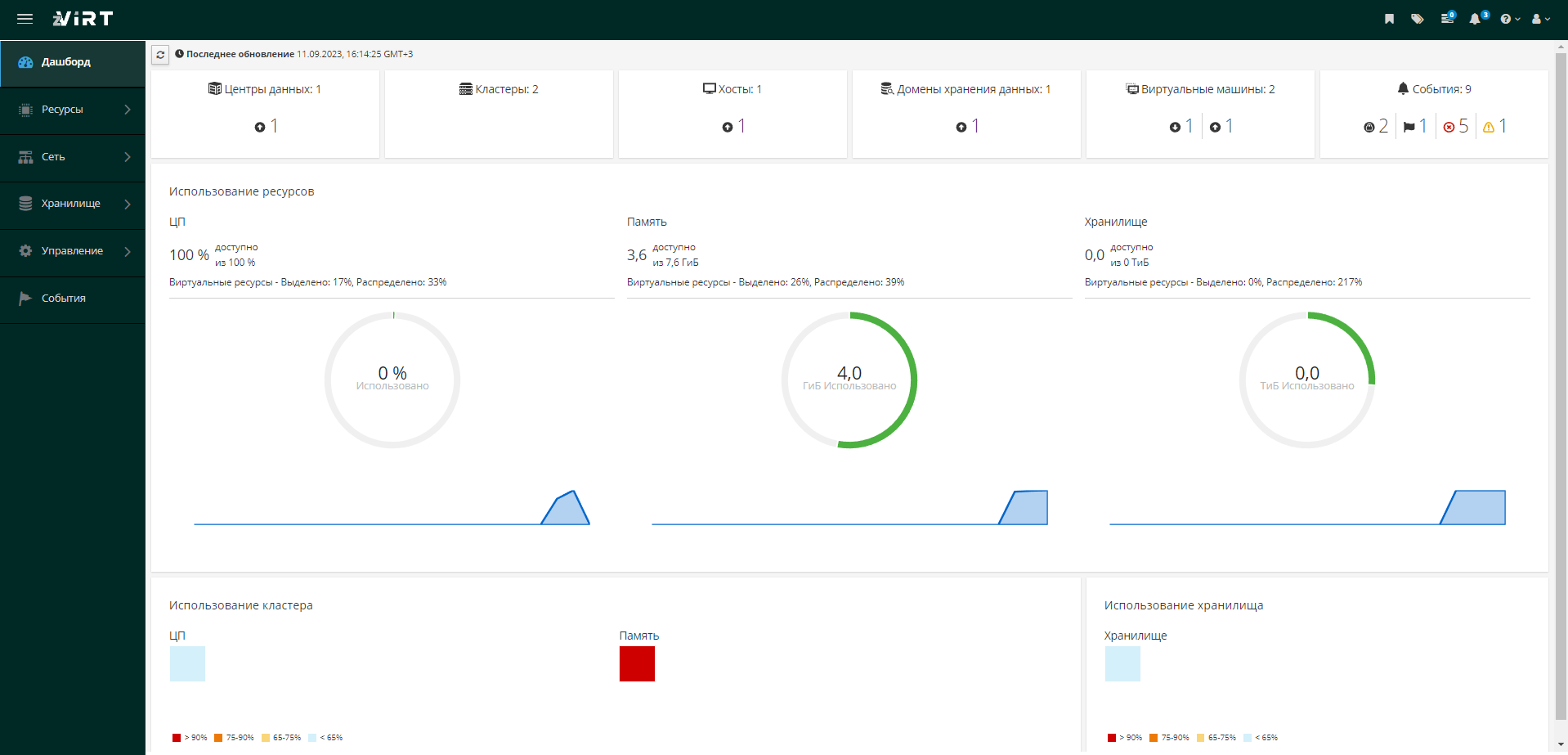1568x755 pixels.
Task: Open the tasks list icon with 0 badge
Action: pyautogui.click(x=1448, y=18)
